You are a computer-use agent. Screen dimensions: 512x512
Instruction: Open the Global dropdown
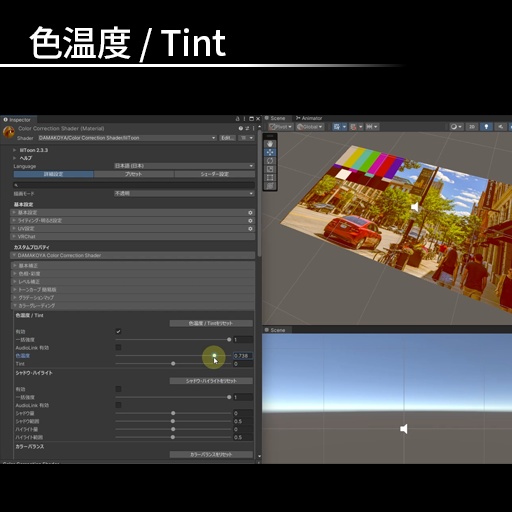coord(310,127)
